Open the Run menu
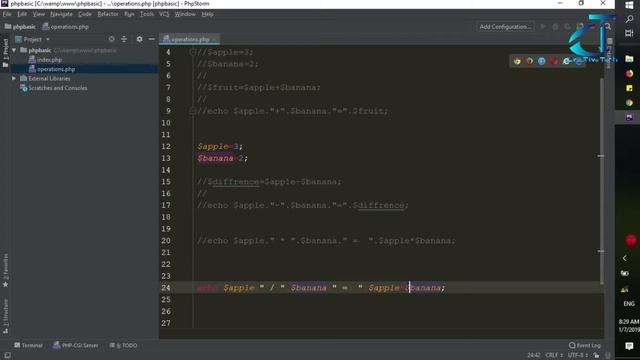Image resolution: width=640 pixels, height=360 pixels. [129, 14]
